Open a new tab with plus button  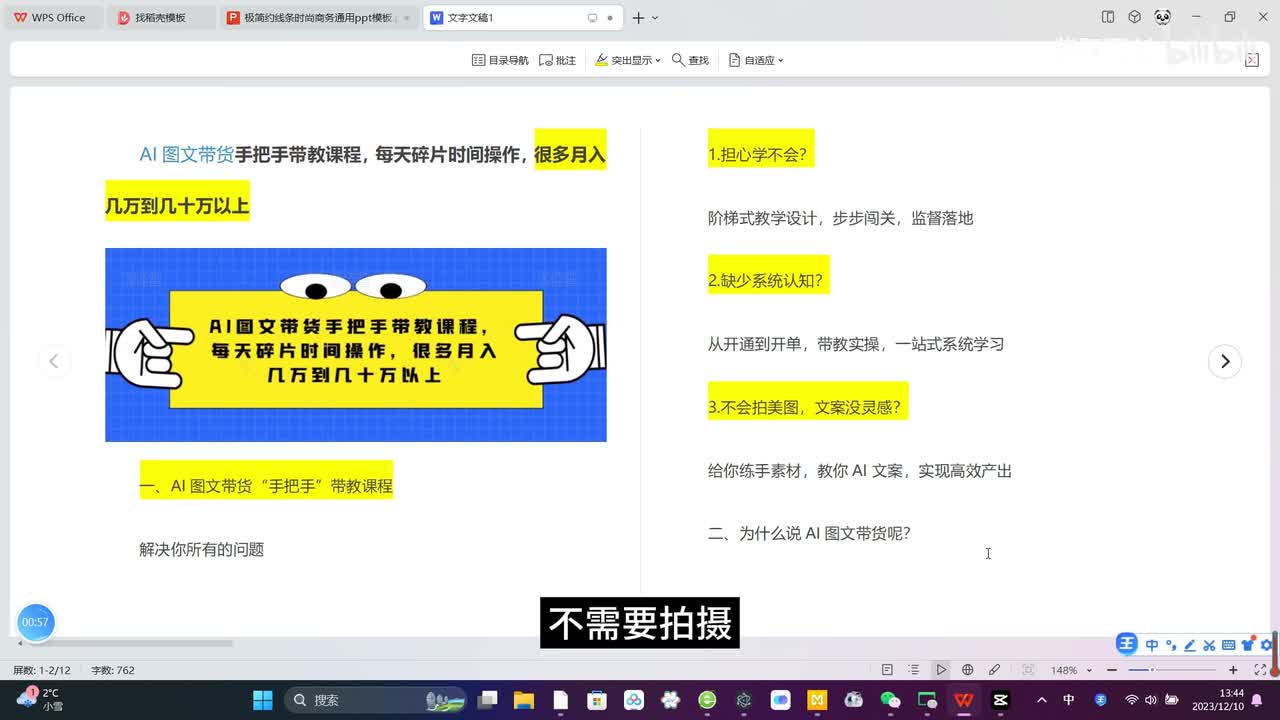point(638,18)
